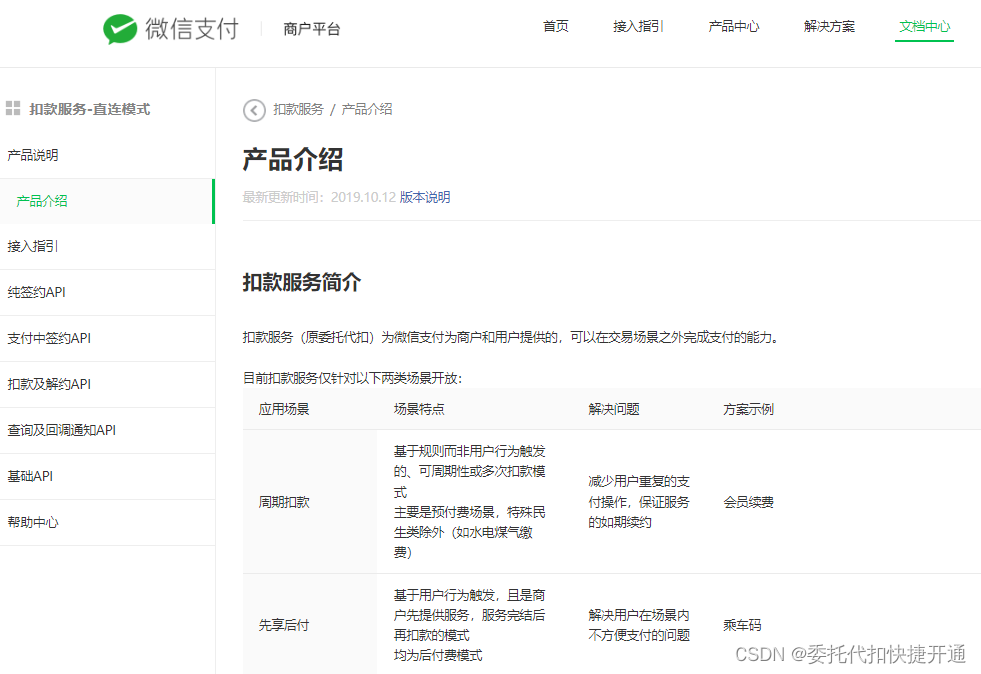Click the 方案示例 column header

coord(748,409)
